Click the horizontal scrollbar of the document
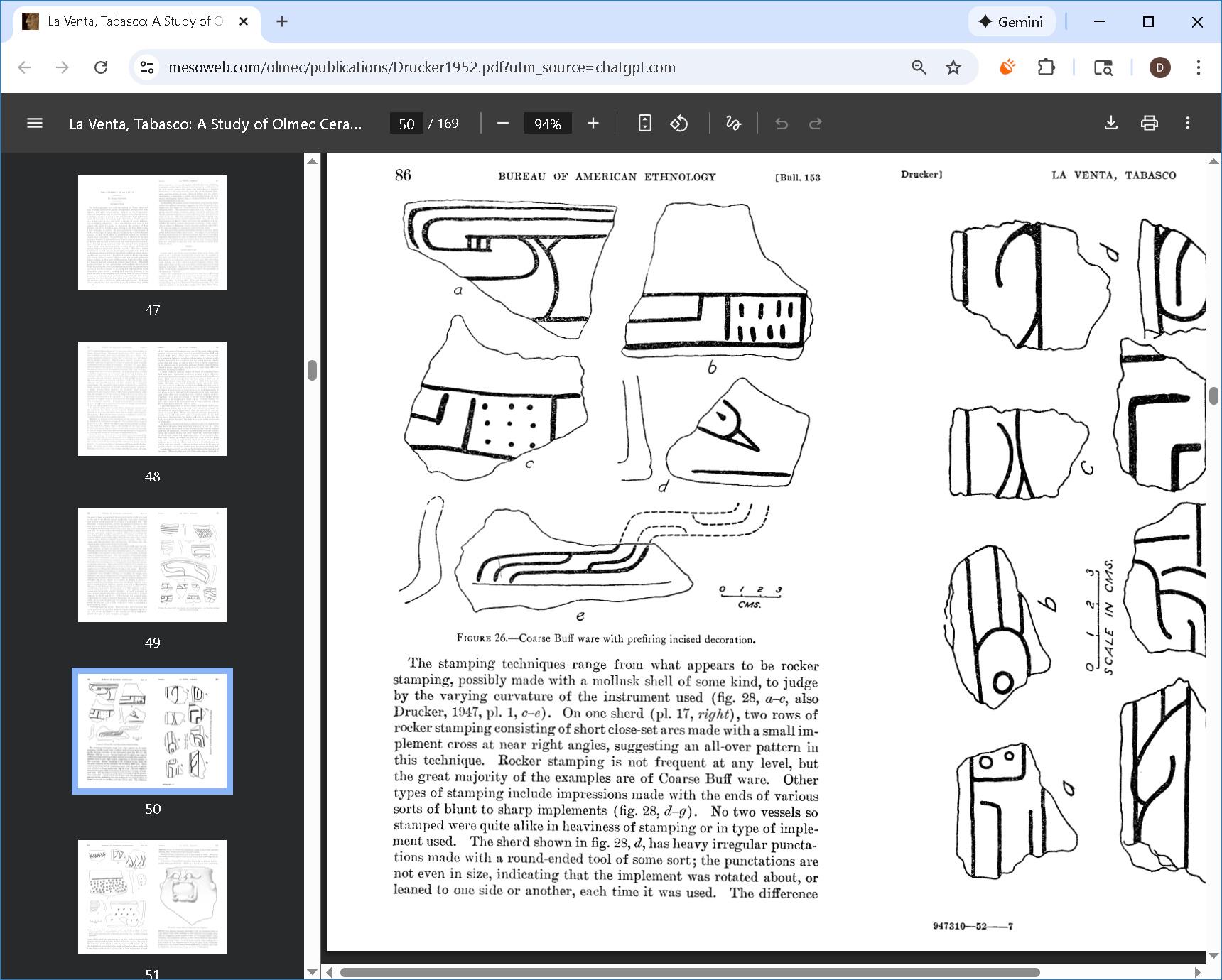 [x=689, y=972]
